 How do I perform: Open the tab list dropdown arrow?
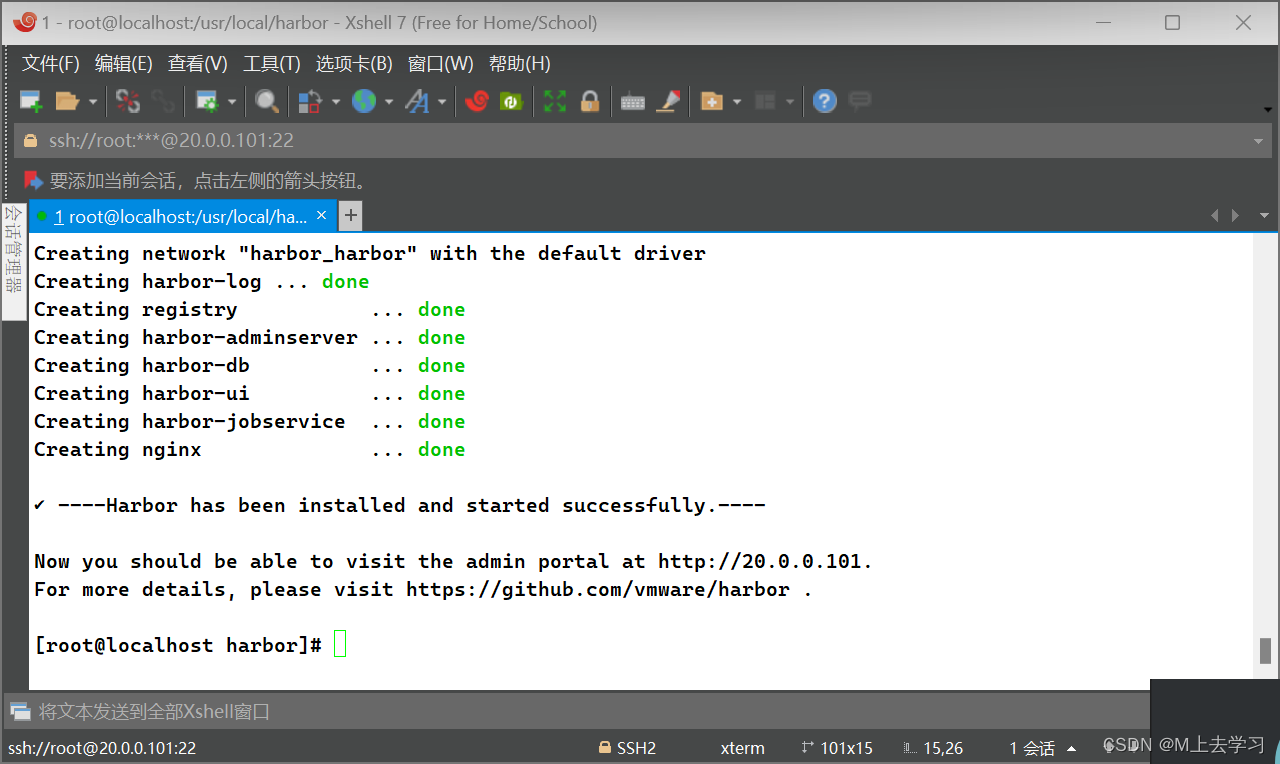pos(1264,215)
